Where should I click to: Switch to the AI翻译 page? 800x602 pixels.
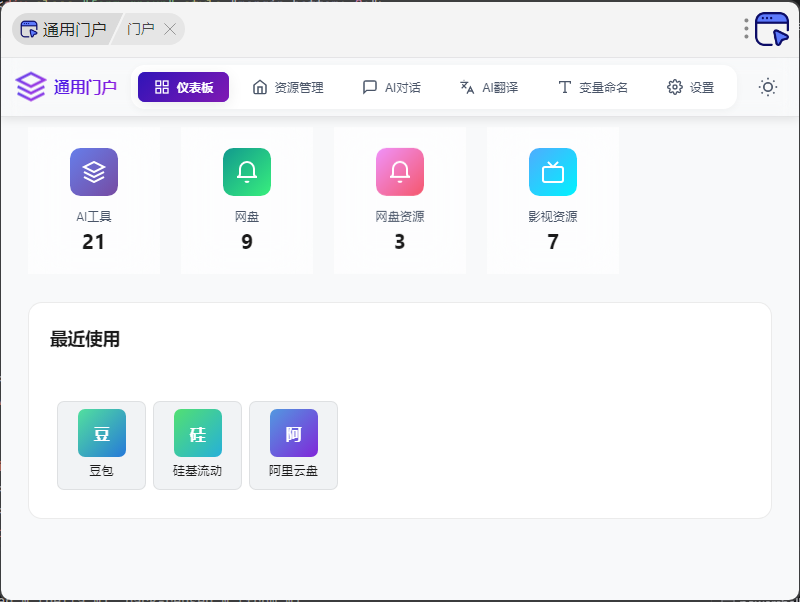pos(488,87)
